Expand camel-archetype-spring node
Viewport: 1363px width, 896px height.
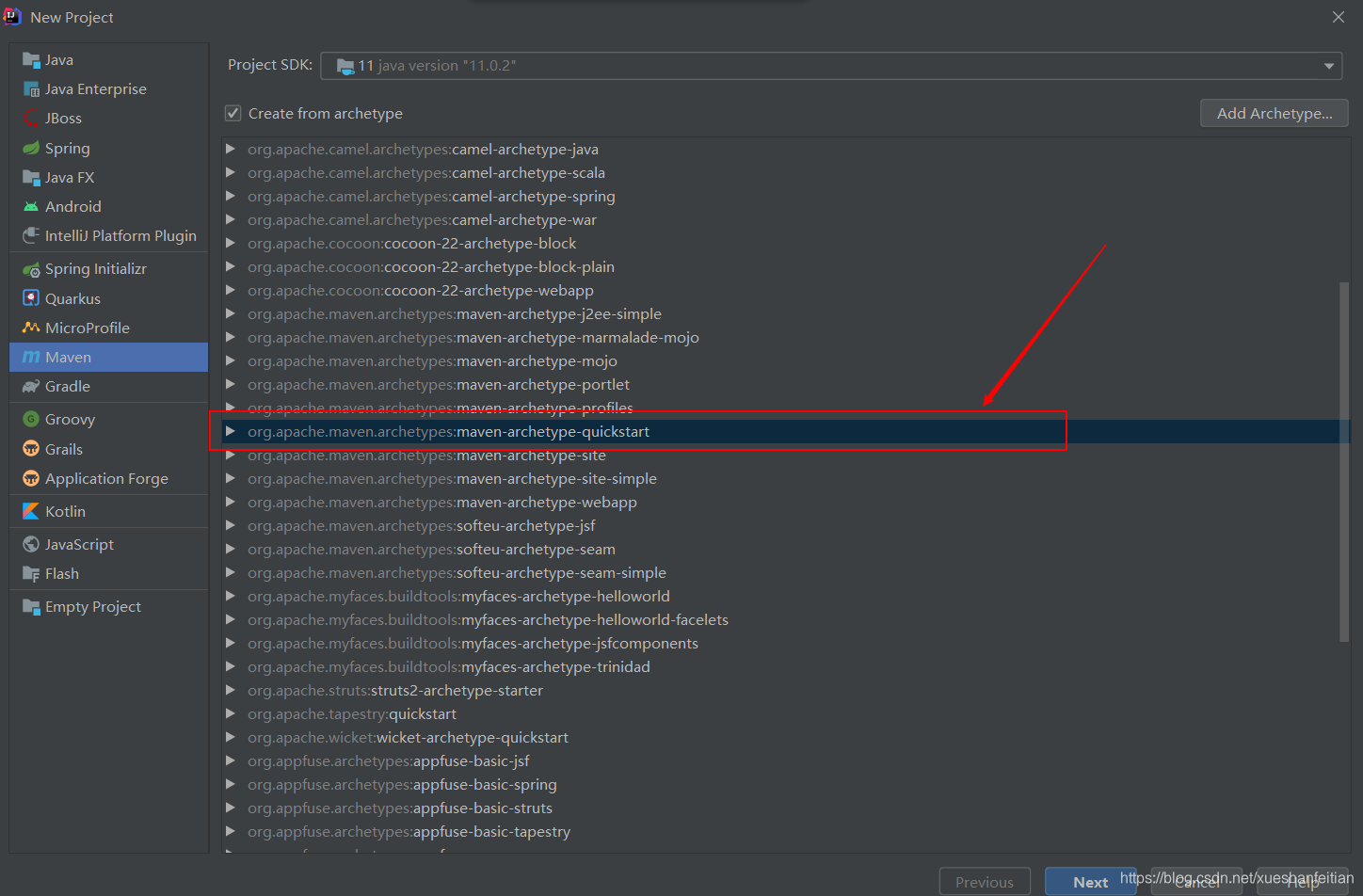(231, 196)
